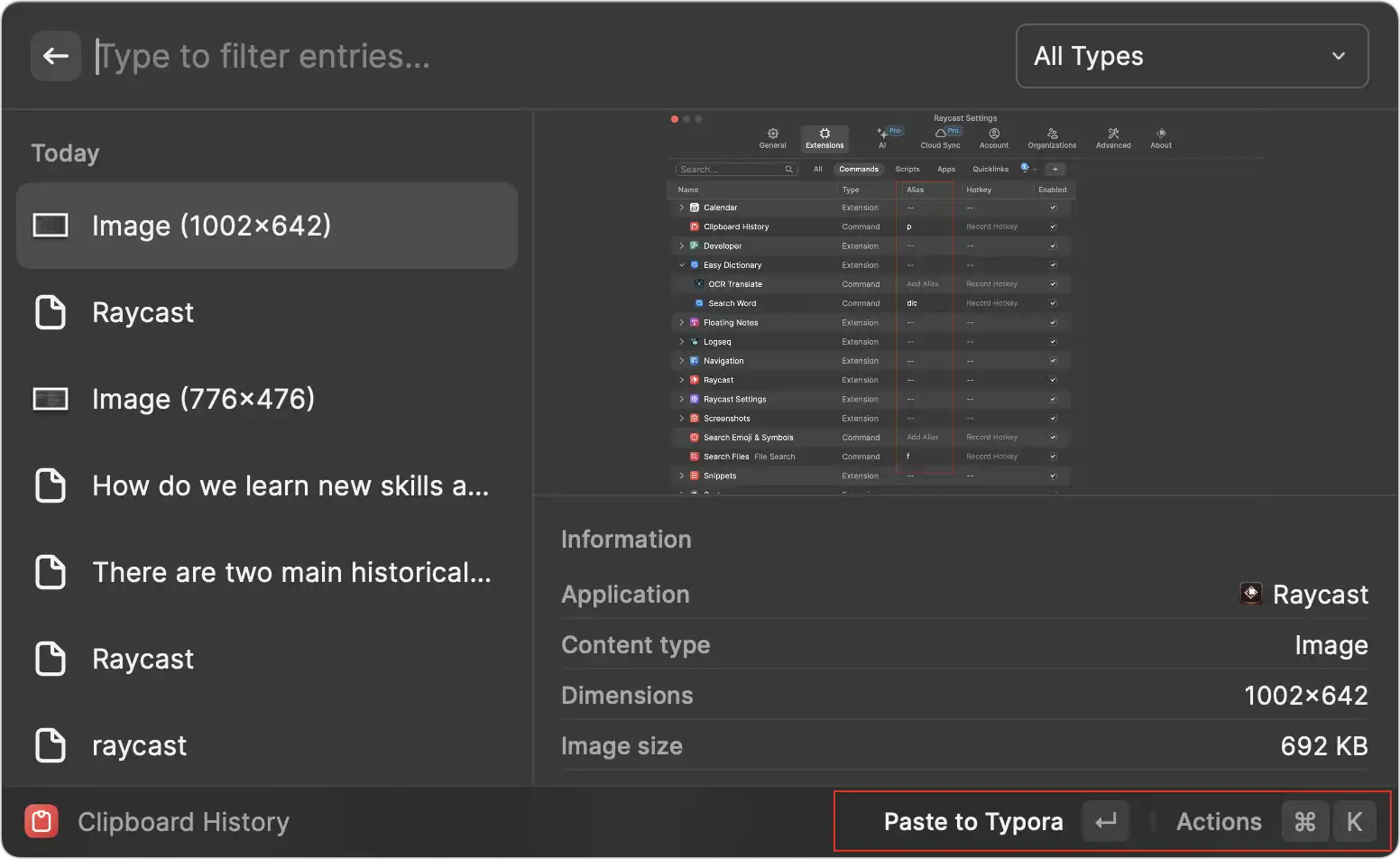
Task: Select the Extensions tab in the previewed settings
Action: pos(824,138)
